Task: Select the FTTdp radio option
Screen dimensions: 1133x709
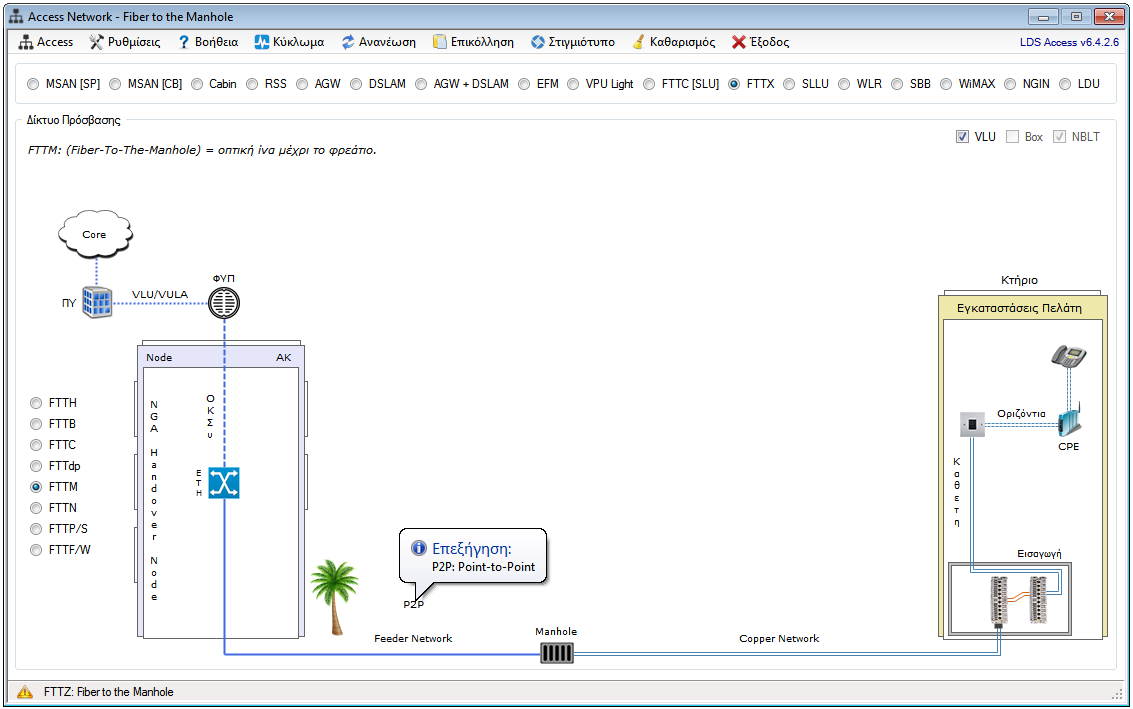Action: point(37,466)
